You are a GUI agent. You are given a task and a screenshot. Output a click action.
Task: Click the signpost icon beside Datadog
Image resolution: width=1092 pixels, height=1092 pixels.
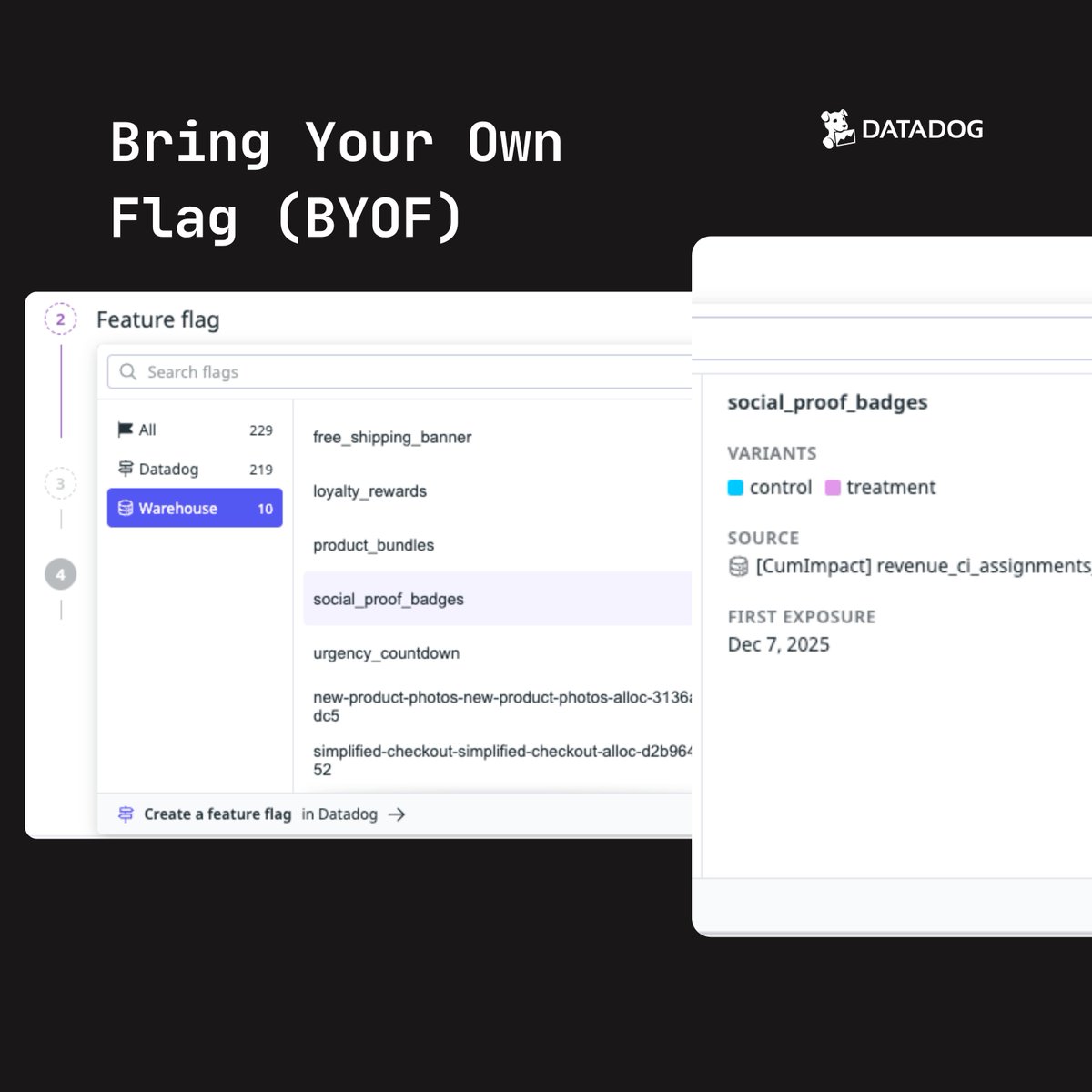(126, 469)
